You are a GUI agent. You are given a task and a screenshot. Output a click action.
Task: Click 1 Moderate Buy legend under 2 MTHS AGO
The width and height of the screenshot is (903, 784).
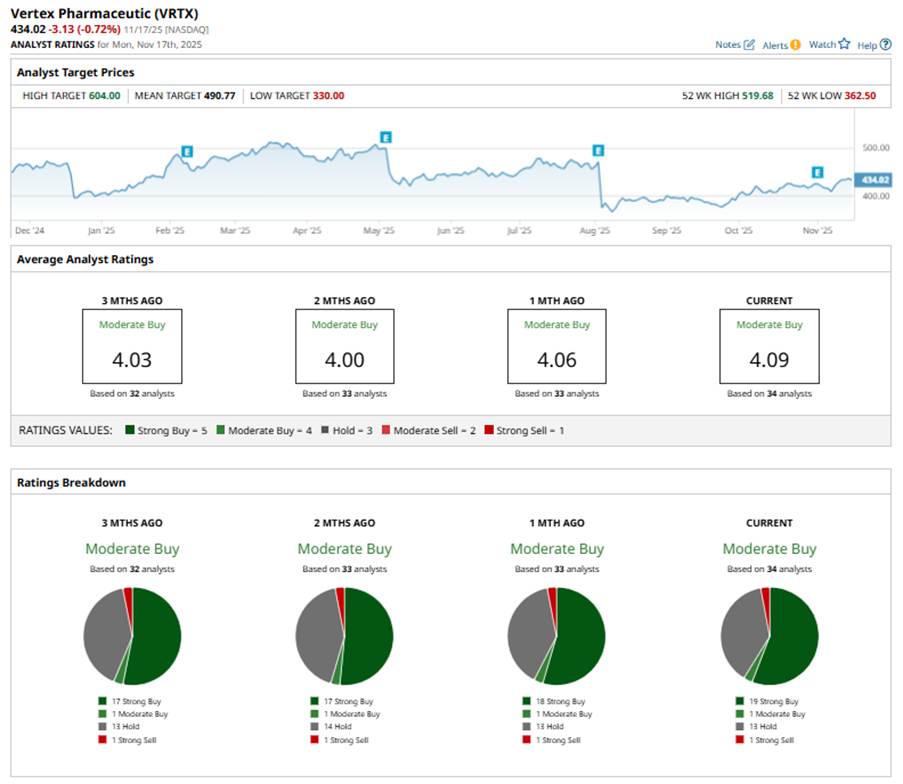pos(346,714)
